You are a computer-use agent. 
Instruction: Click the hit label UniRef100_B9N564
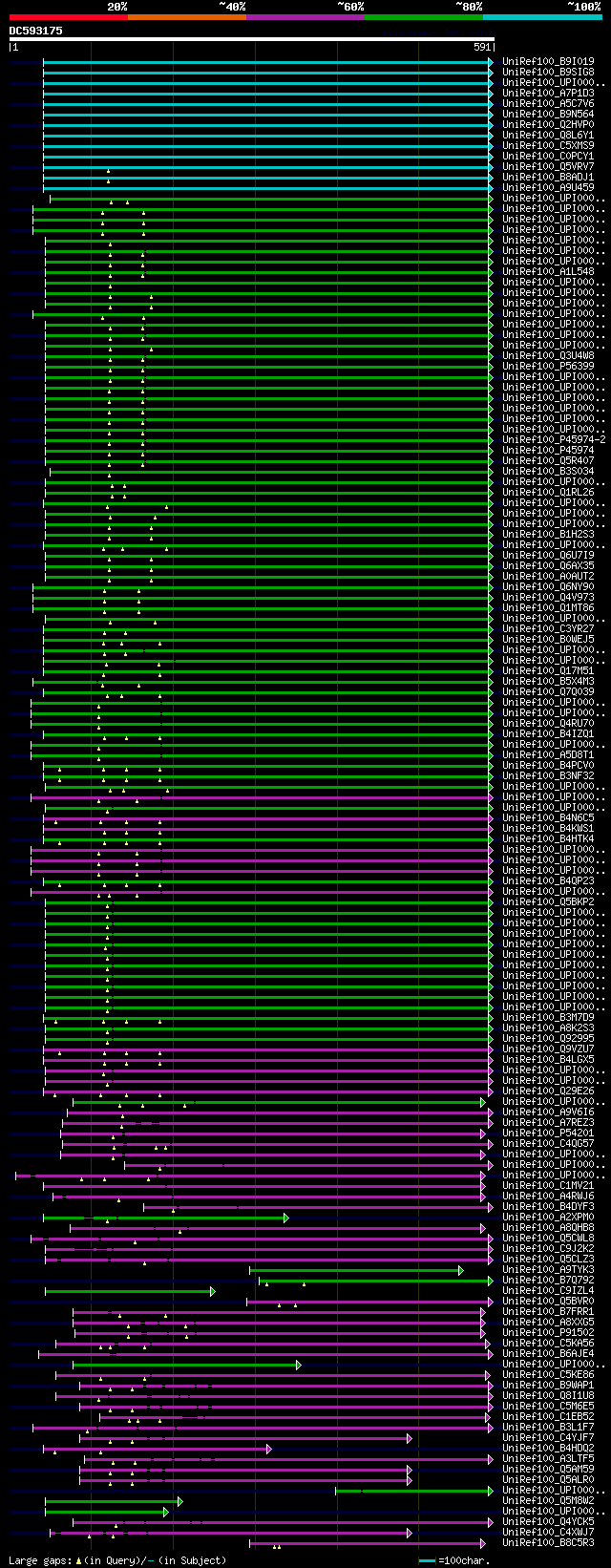(548, 114)
